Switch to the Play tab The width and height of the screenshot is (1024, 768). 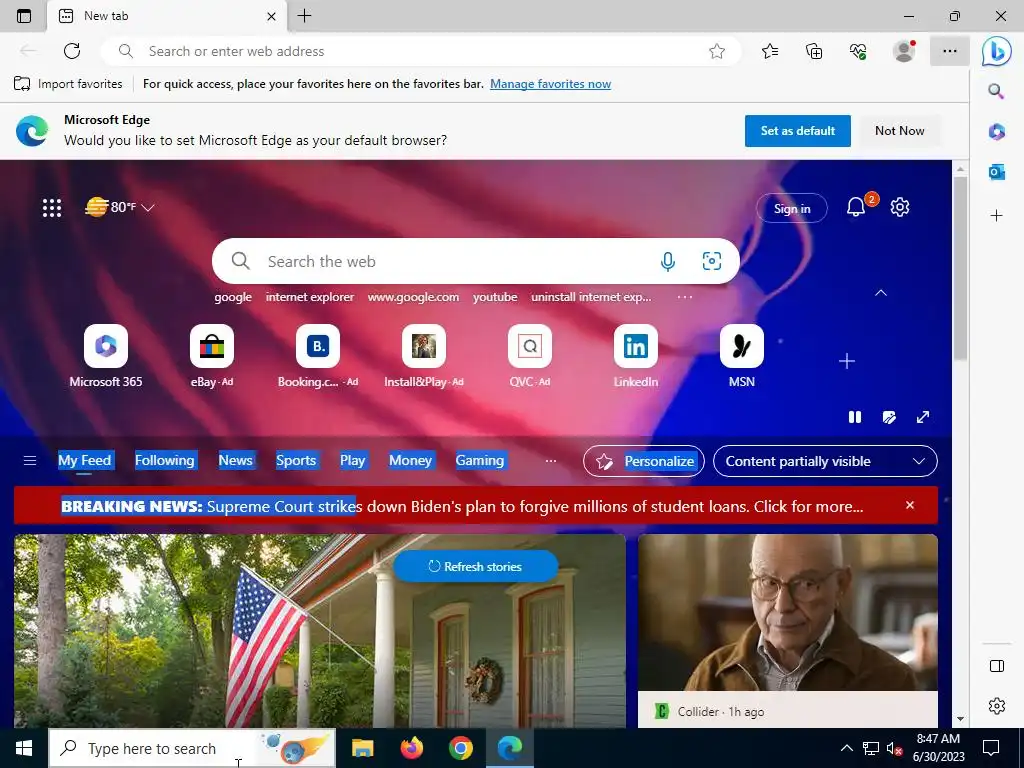(352, 460)
